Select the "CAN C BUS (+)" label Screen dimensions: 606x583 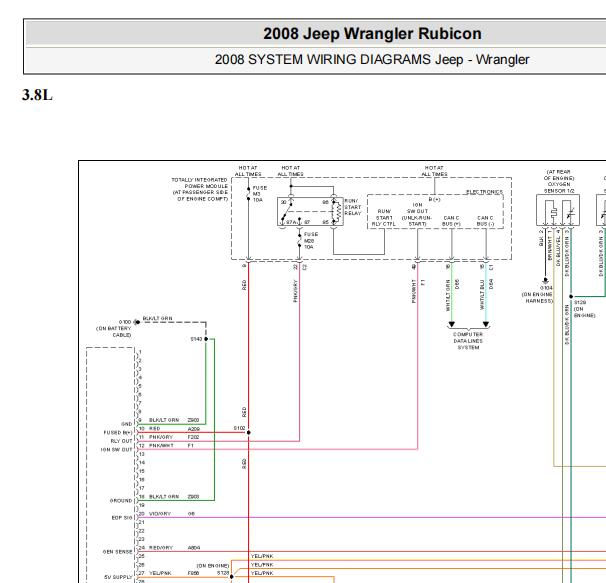click(451, 221)
